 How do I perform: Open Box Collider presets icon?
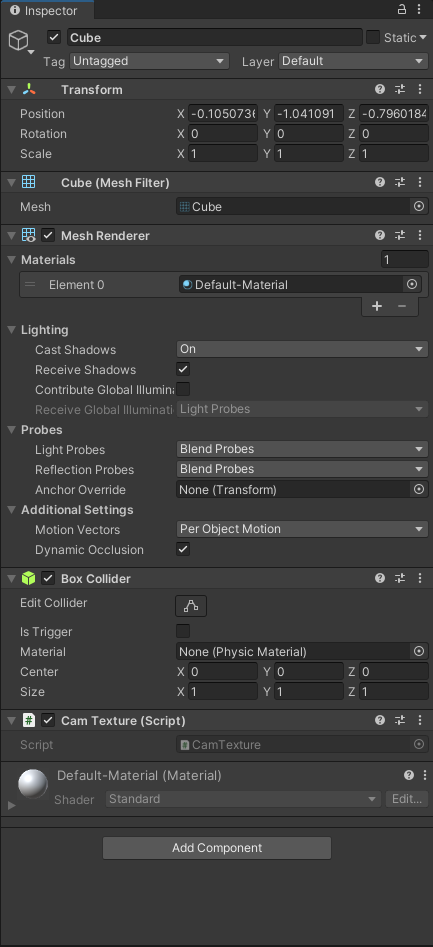pyautogui.click(x=400, y=579)
